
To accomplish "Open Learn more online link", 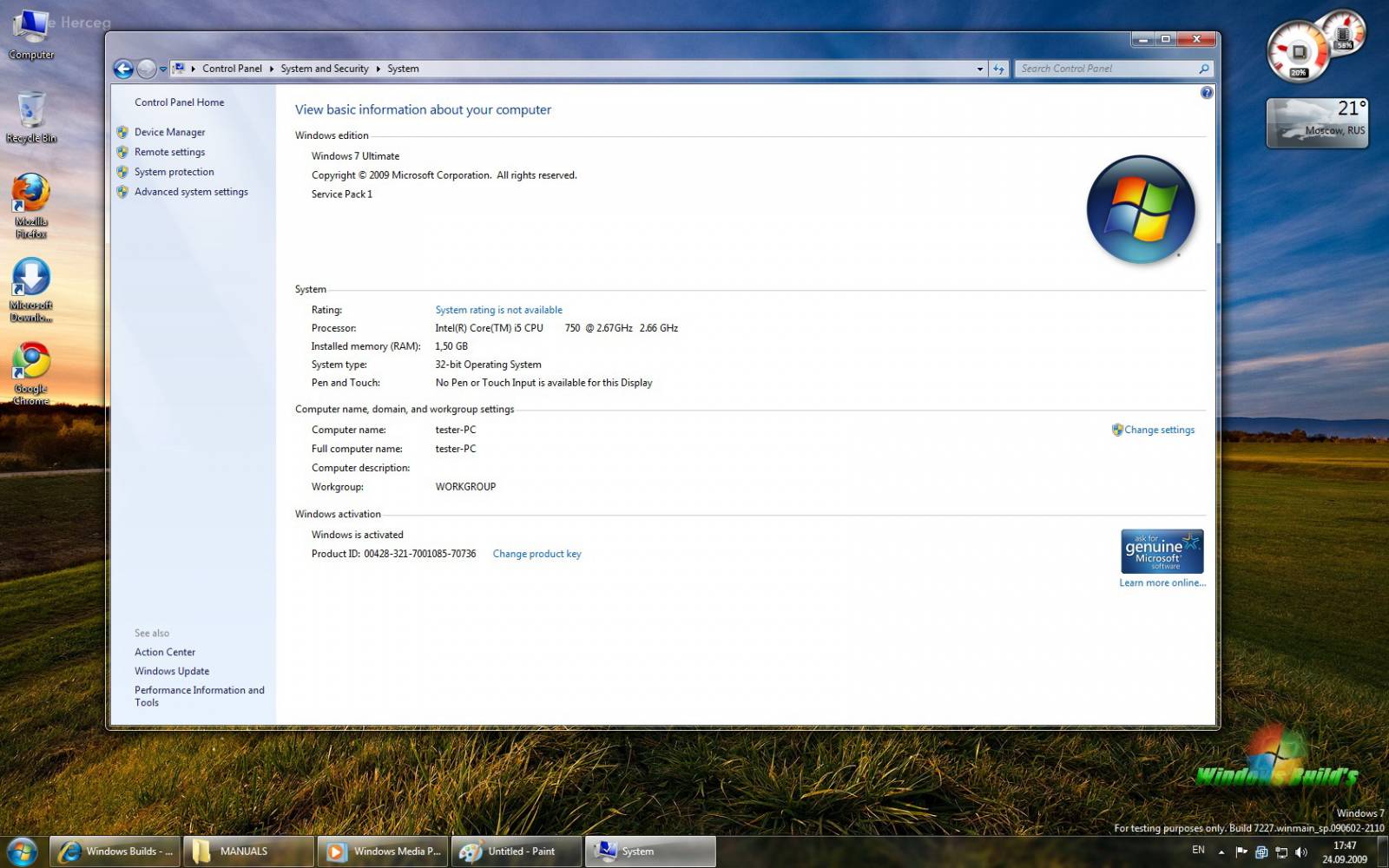I will 1162,583.
